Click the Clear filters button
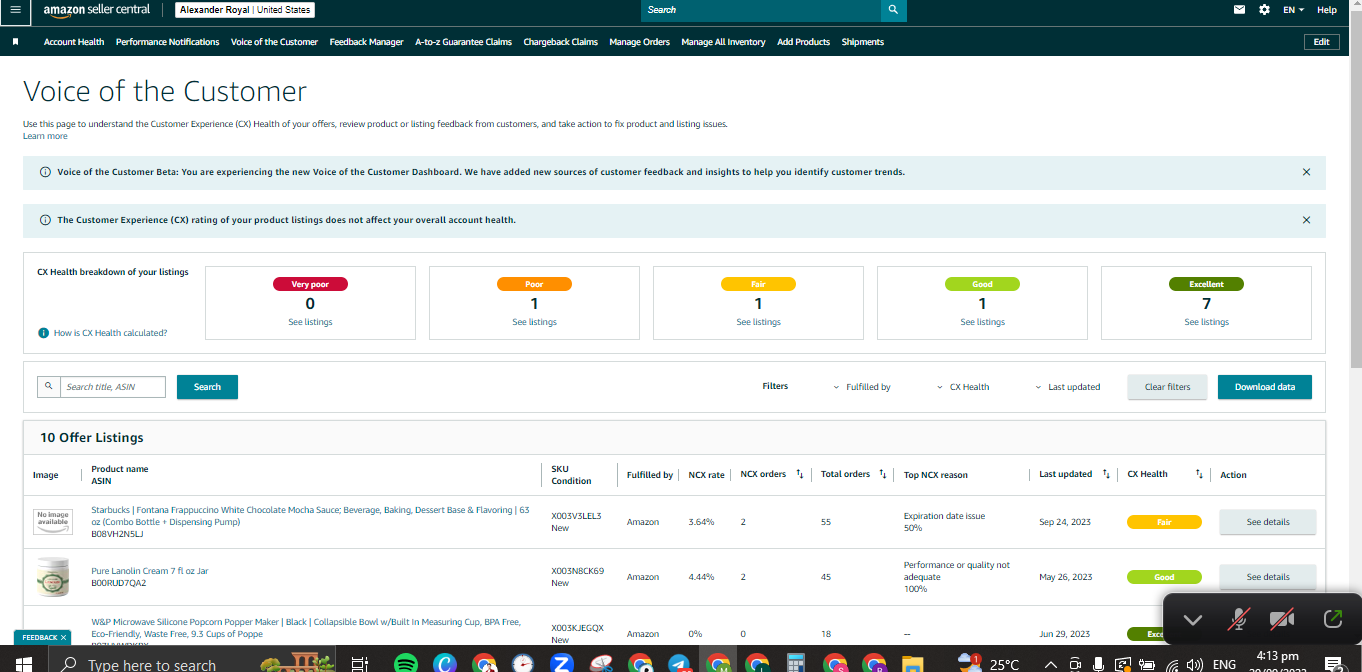This screenshot has width=1362, height=672. [1167, 387]
